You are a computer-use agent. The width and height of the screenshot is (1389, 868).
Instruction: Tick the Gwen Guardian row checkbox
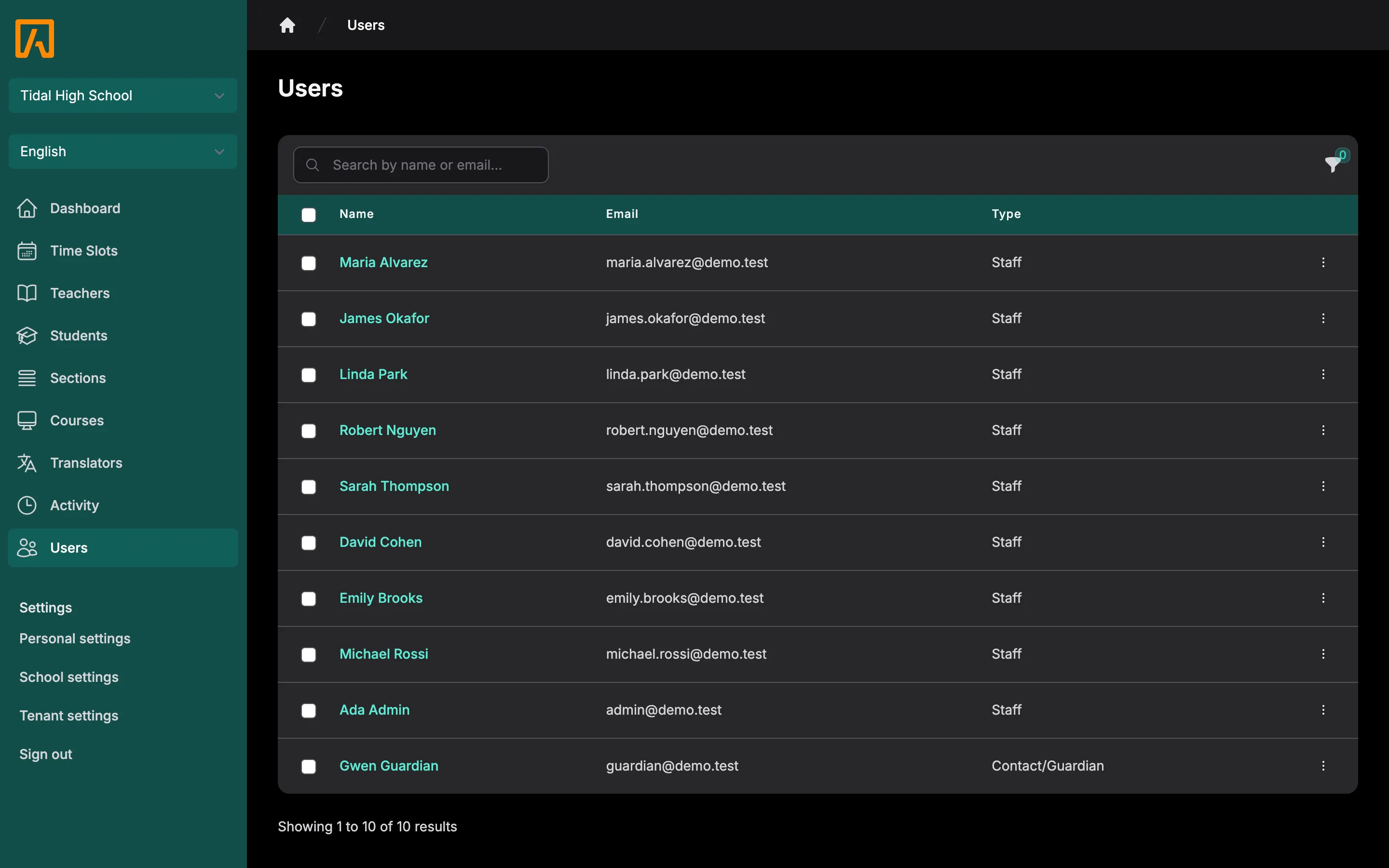309,766
